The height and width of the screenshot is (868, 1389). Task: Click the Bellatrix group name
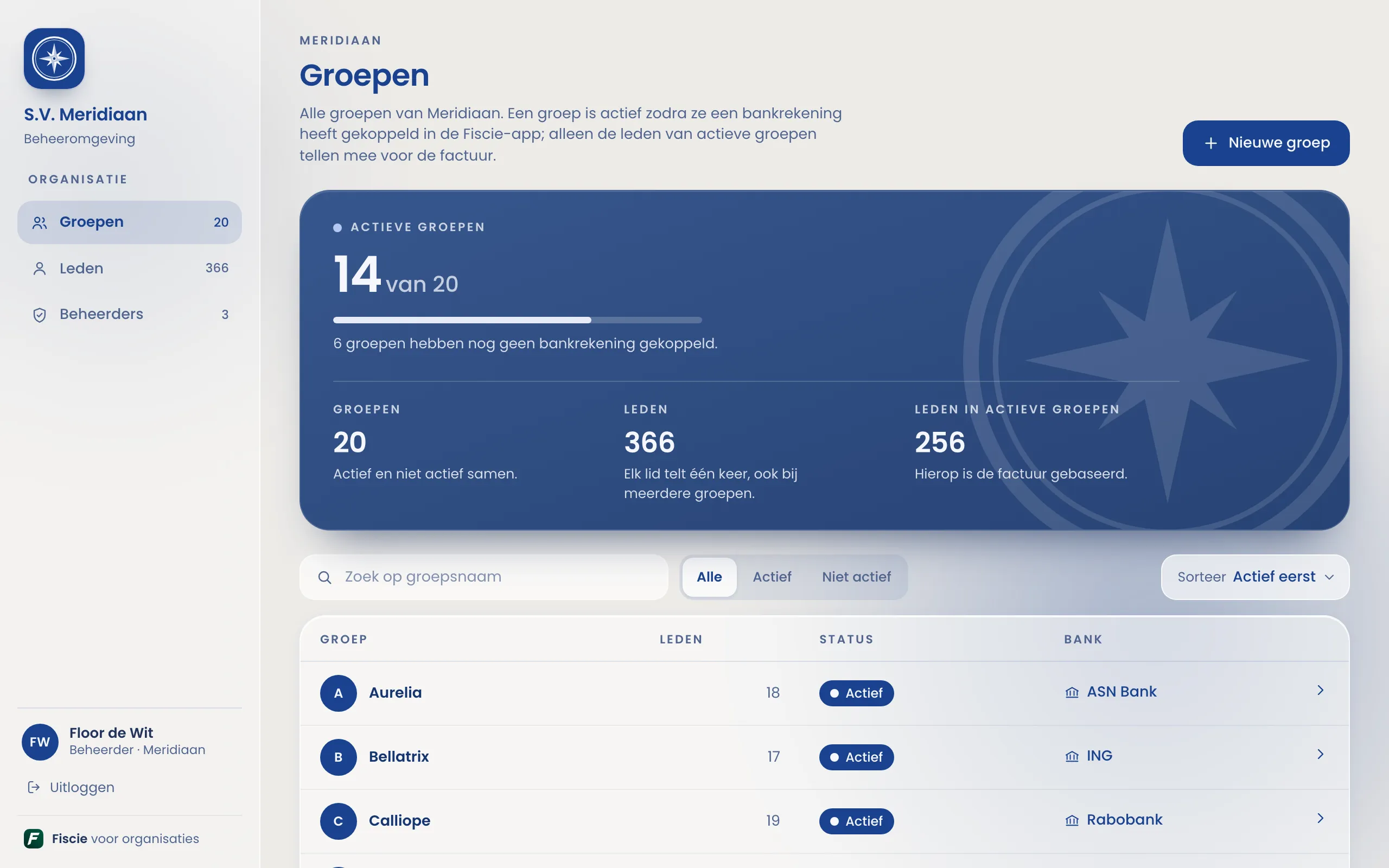(x=398, y=757)
